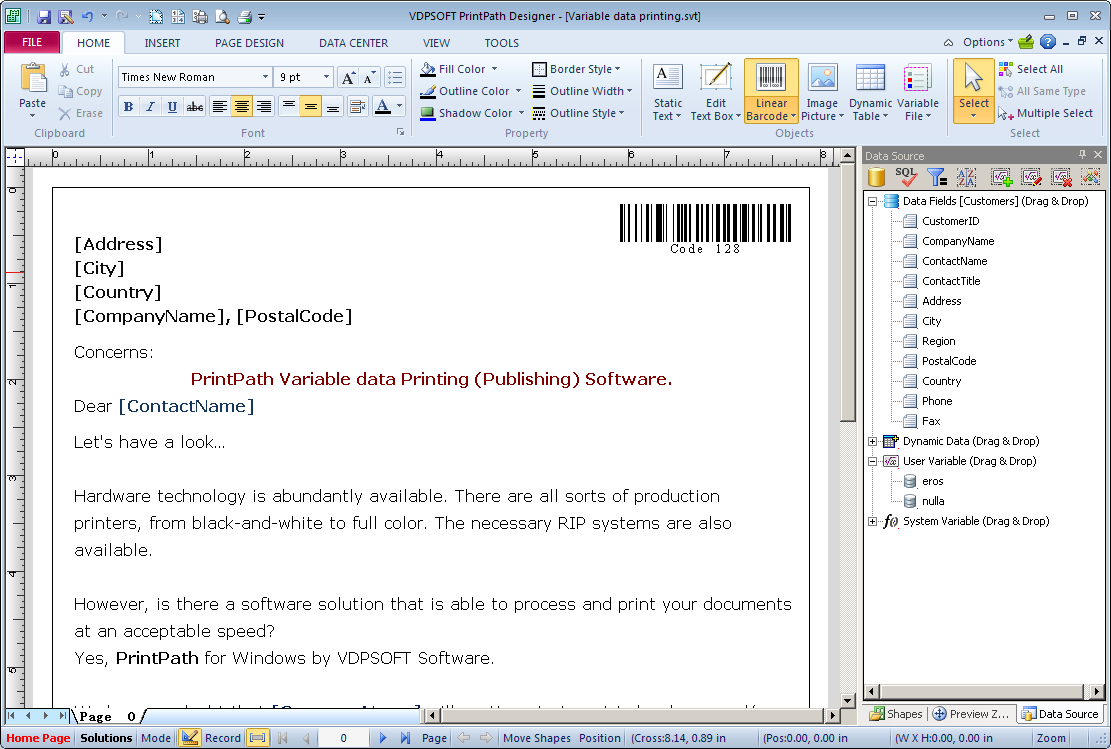The image size is (1111, 749).
Task: Click the Save icon in quick access toolbar
Action: click(44, 16)
